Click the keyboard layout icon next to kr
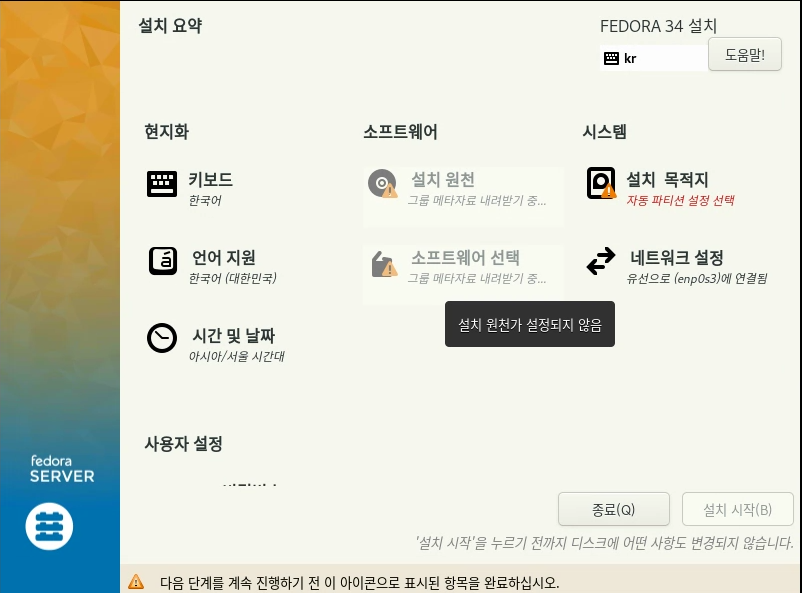 (x=611, y=58)
